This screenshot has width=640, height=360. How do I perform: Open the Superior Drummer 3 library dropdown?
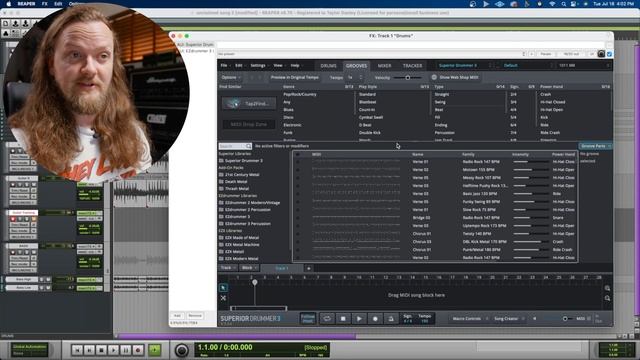pyautogui.click(x=465, y=65)
